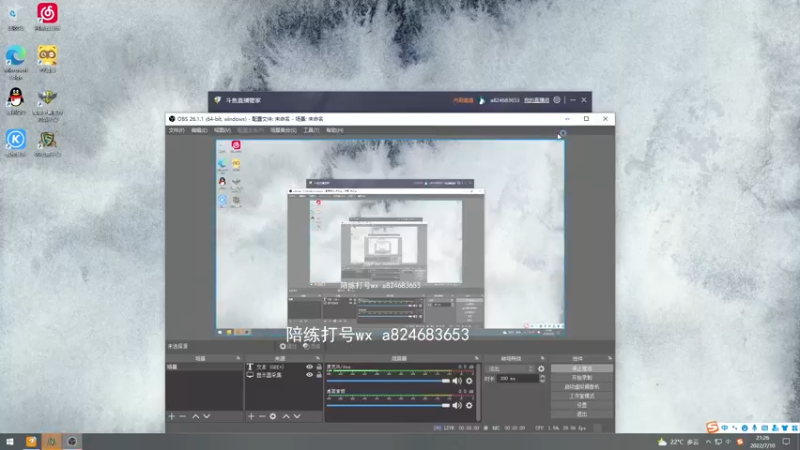Select the scene entry in Scenes list
This screenshot has width=800, height=450.
pyautogui.click(x=204, y=367)
